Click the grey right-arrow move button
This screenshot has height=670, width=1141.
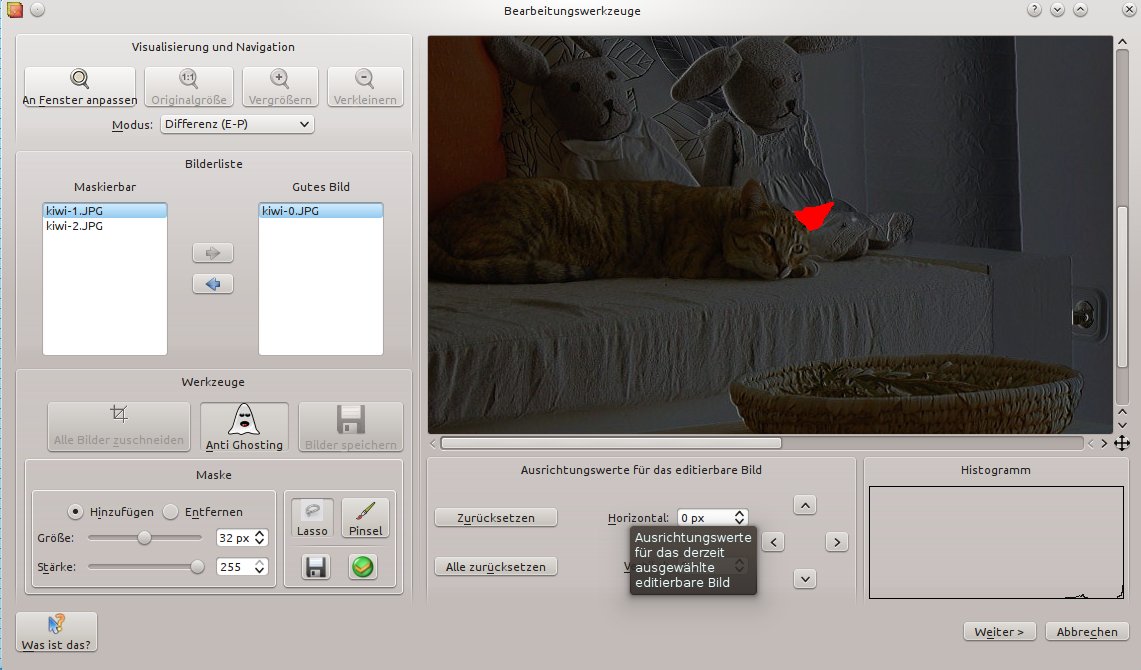(x=213, y=253)
